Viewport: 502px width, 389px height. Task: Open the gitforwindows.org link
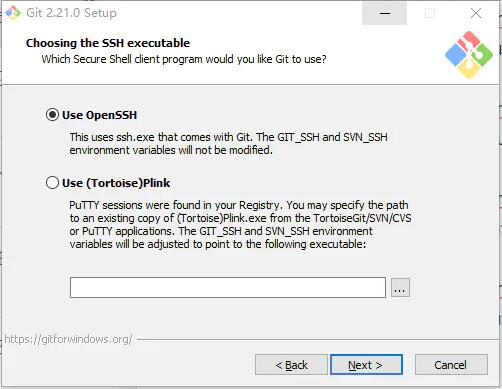click(x=68, y=339)
